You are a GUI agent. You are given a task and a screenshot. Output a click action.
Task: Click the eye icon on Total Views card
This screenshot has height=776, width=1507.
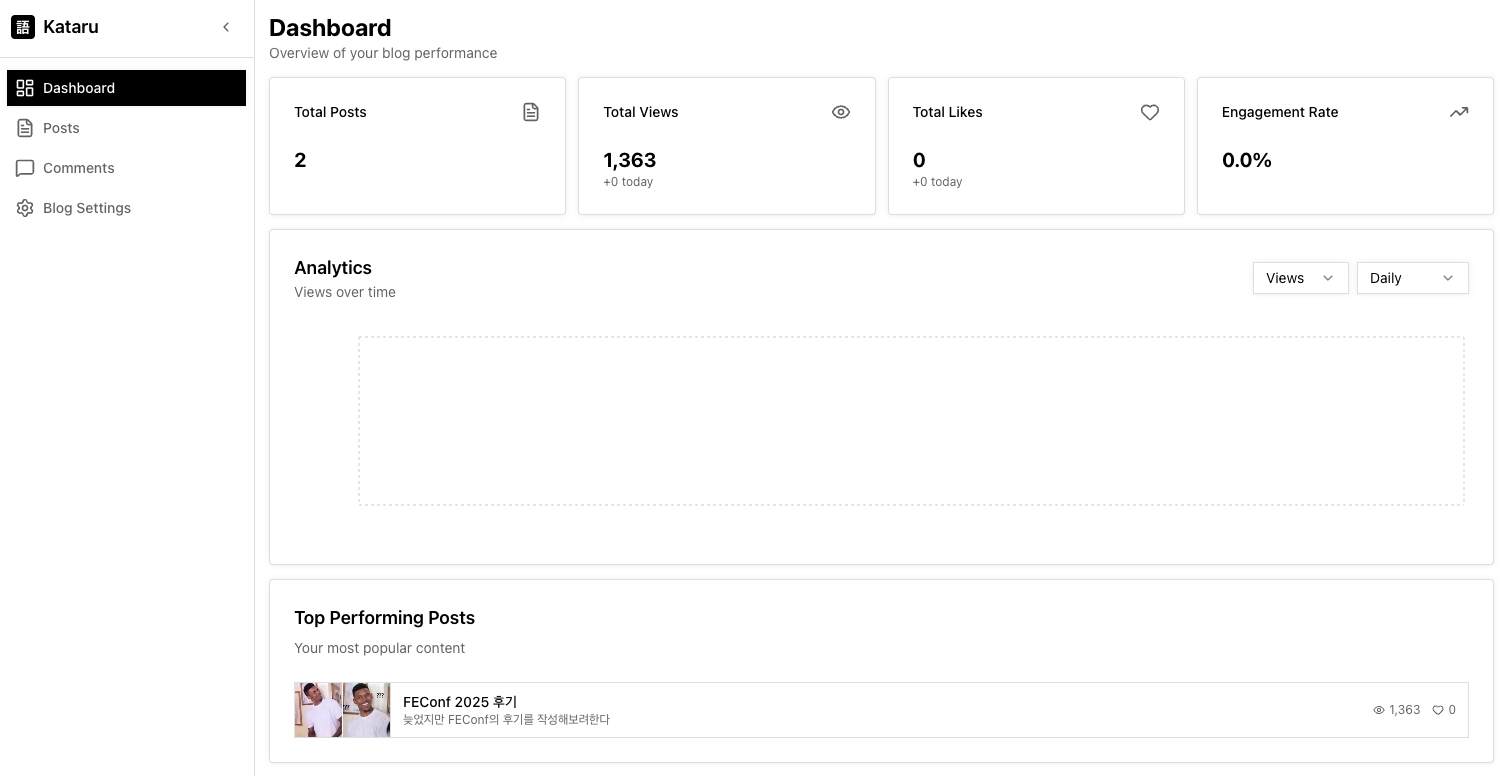pos(841,112)
